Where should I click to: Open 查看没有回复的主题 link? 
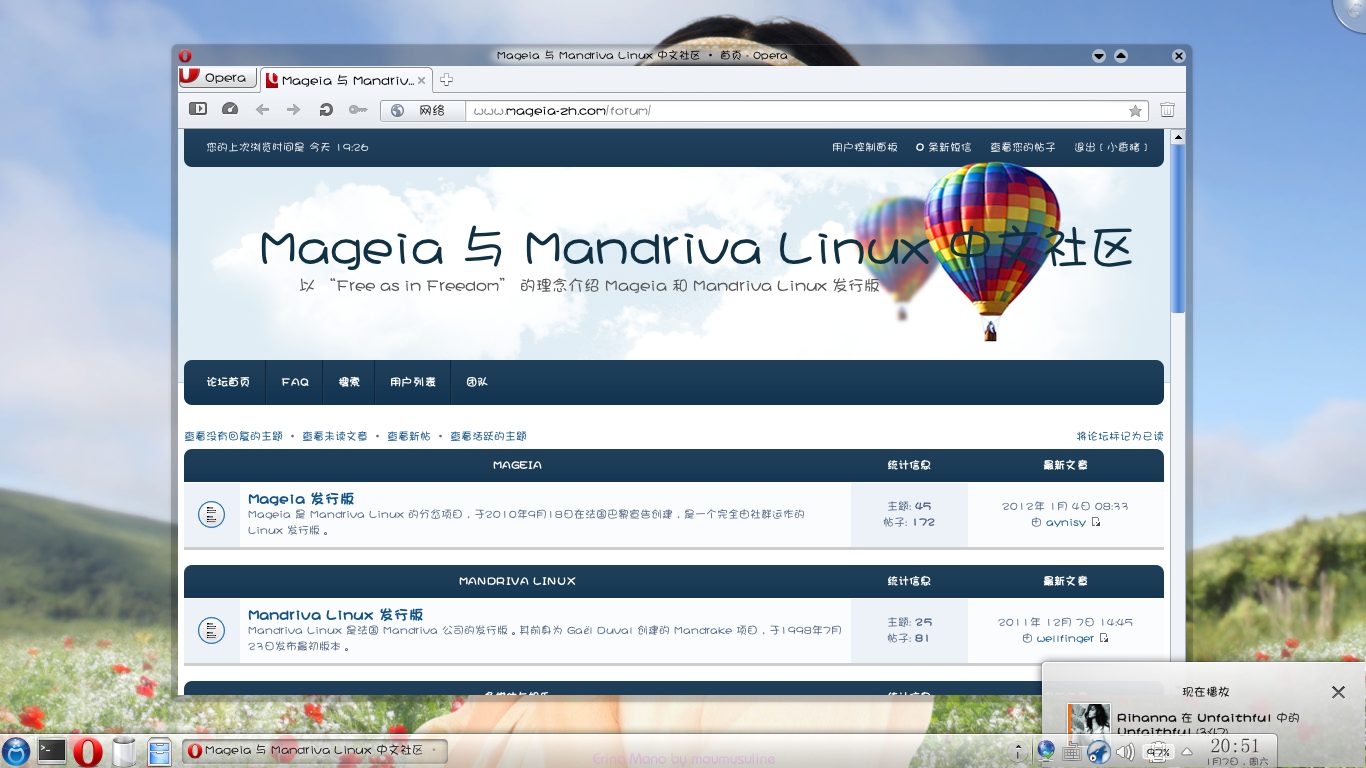click(233, 436)
